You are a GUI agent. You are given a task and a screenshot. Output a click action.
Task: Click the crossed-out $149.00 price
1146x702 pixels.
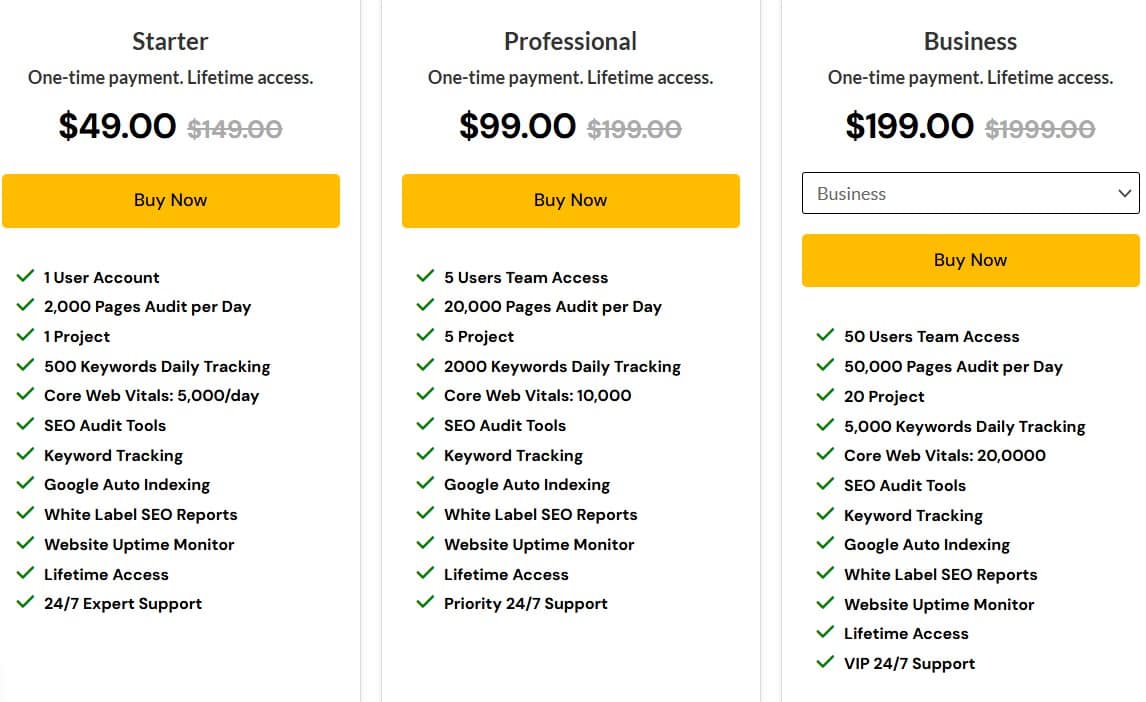click(234, 128)
